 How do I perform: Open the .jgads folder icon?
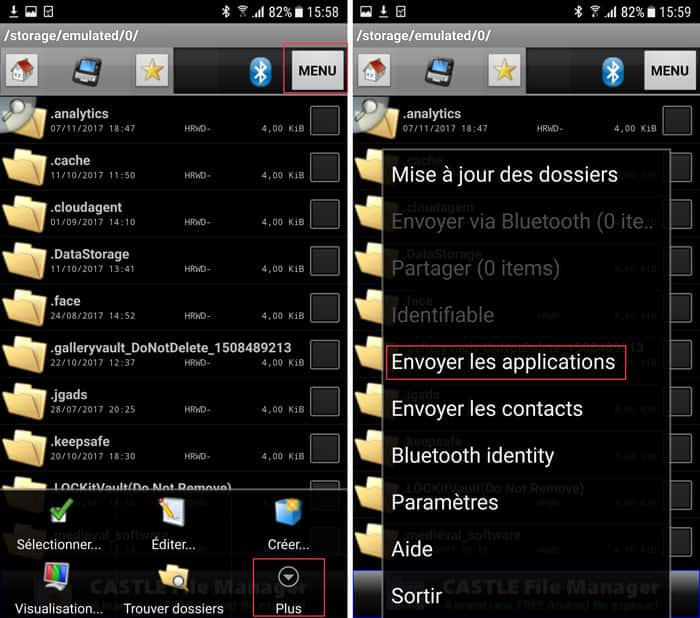25,401
